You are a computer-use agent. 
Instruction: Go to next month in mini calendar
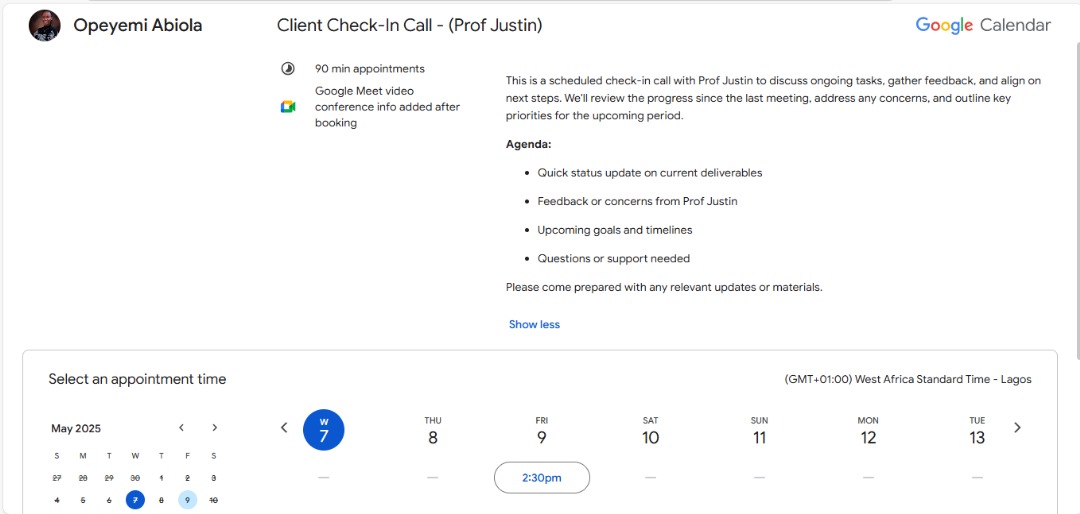pyautogui.click(x=215, y=428)
